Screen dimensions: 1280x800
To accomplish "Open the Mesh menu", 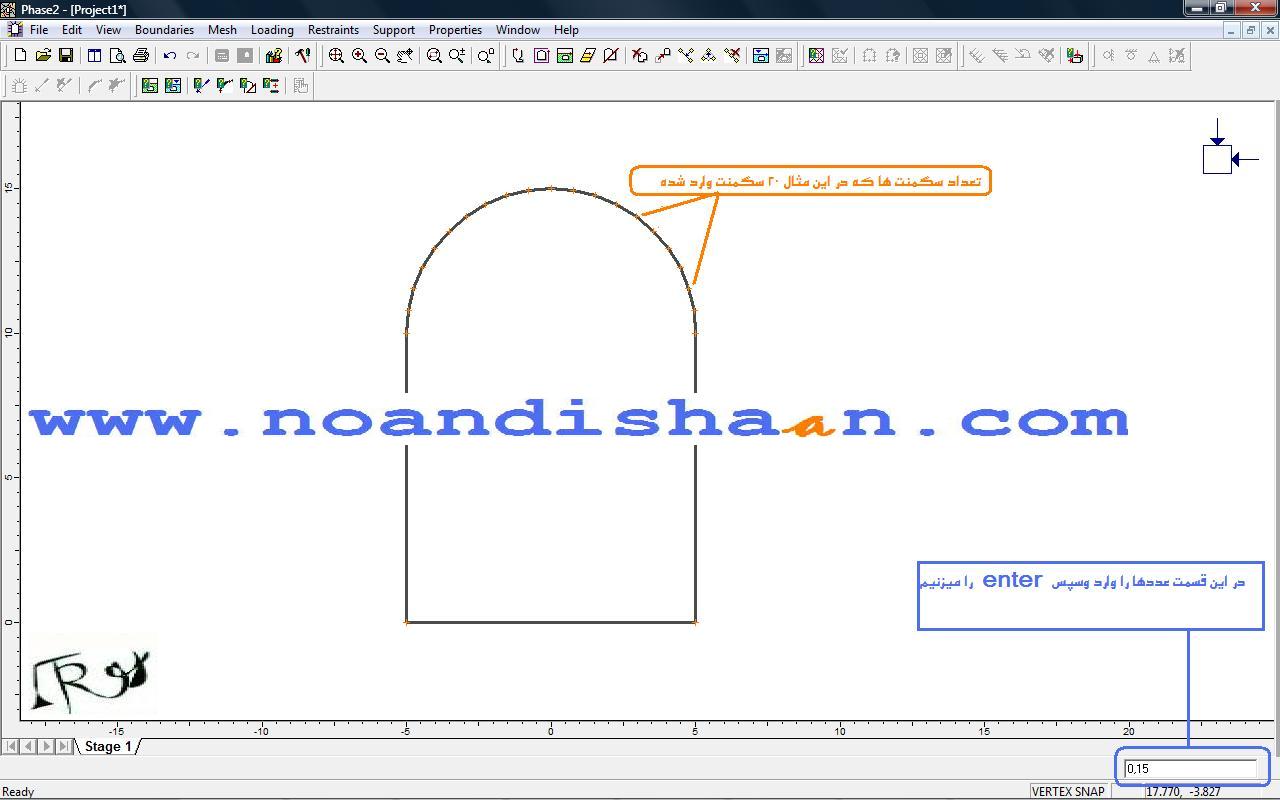I will tap(222, 30).
